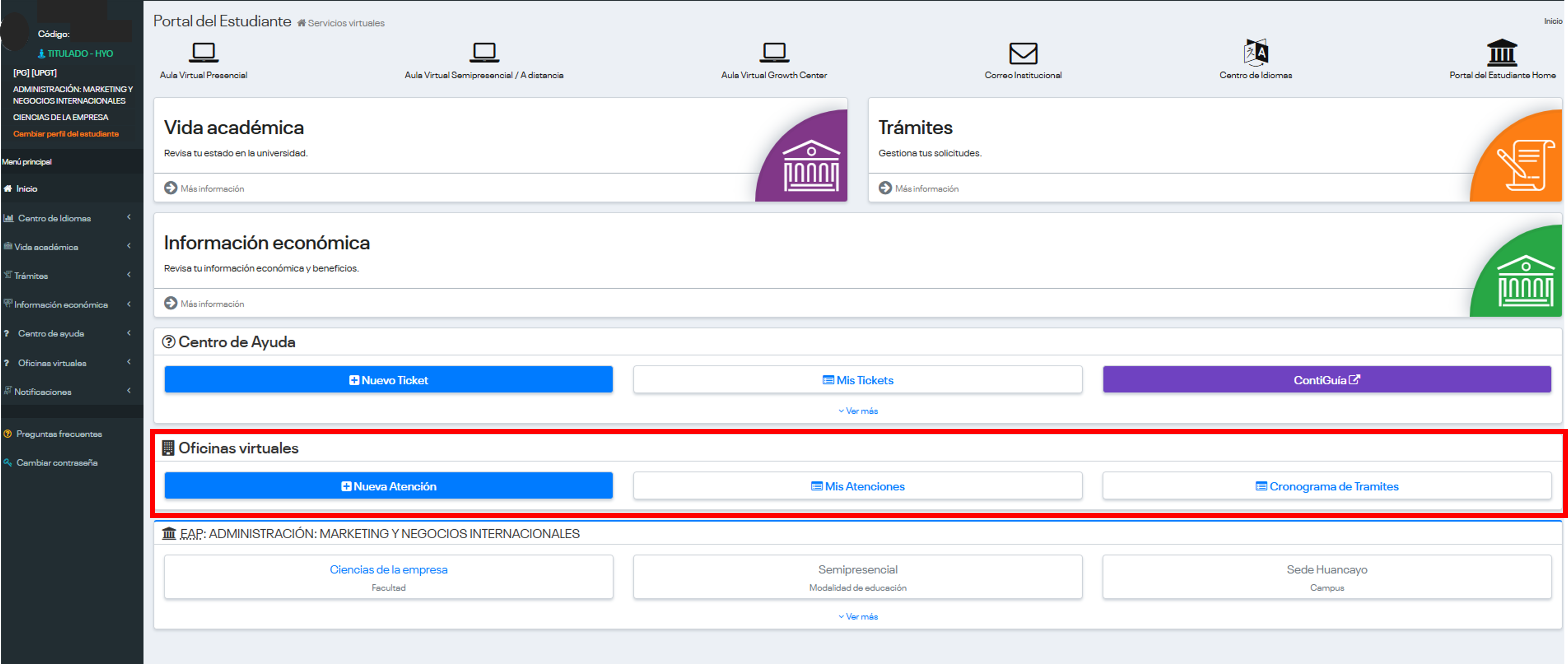Open the Aula Virtual Growth Center icon
Image resolution: width=1568 pixels, height=664 pixels.
point(774,52)
